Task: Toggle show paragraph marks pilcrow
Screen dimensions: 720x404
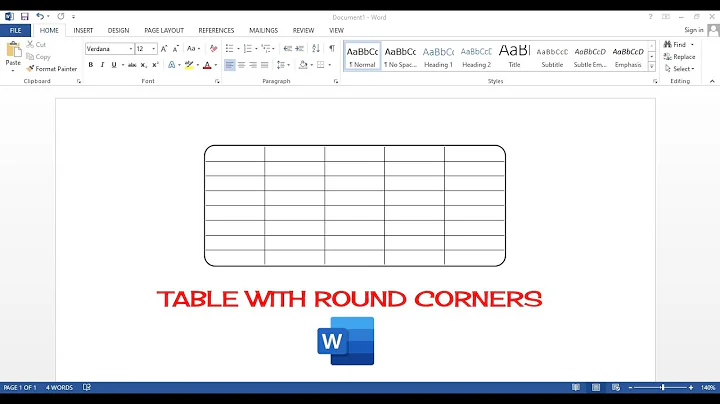Action: click(x=332, y=48)
